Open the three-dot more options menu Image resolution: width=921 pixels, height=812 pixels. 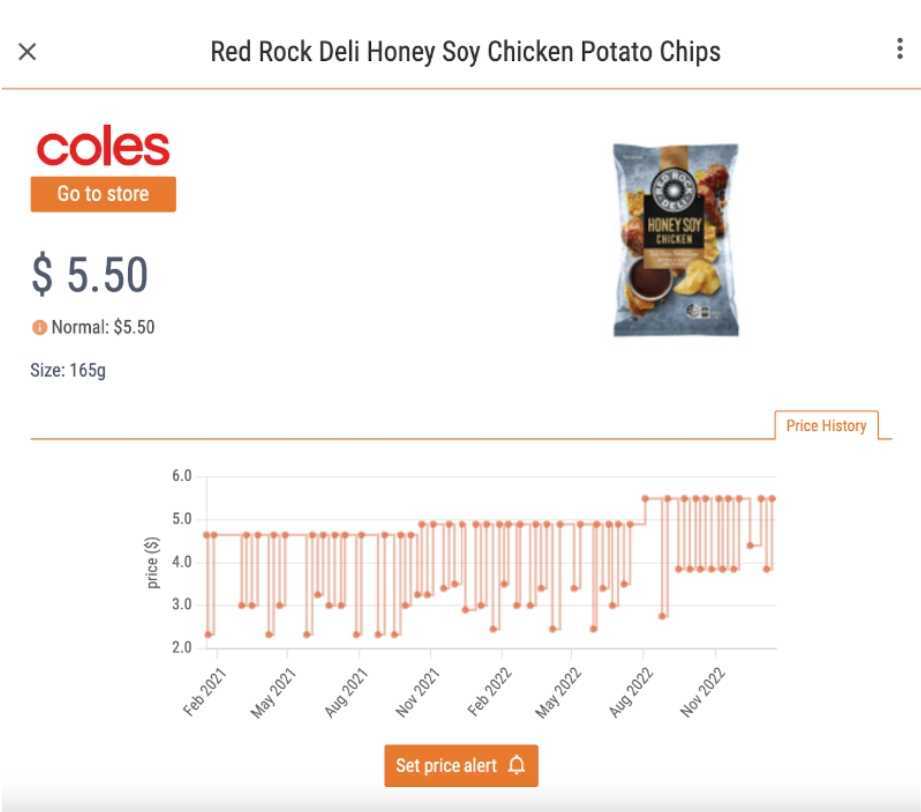899,50
